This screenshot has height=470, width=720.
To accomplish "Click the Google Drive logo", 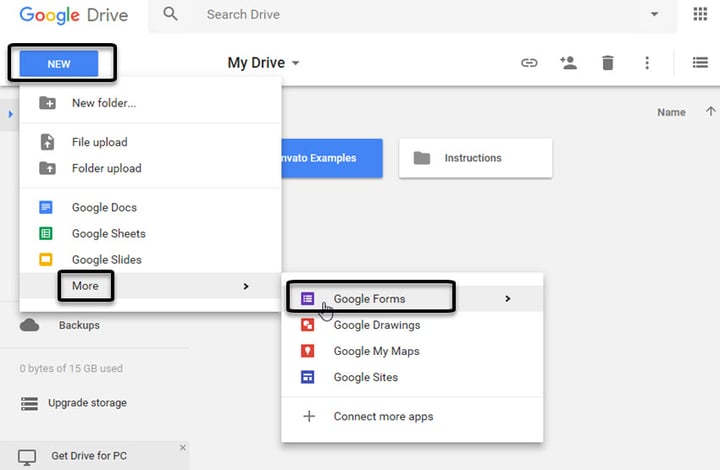I will point(73,15).
